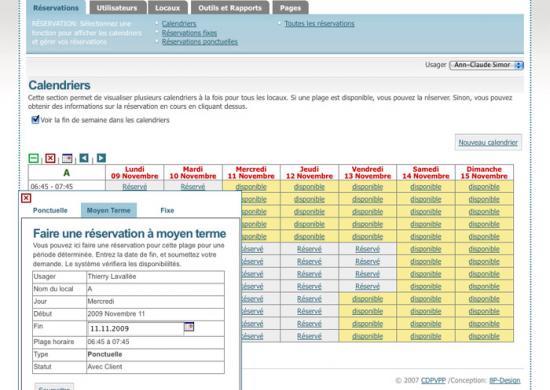Select the Moyen Terme reservation tab
The height and width of the screenshot is (390, 550).
click(109, 210)
